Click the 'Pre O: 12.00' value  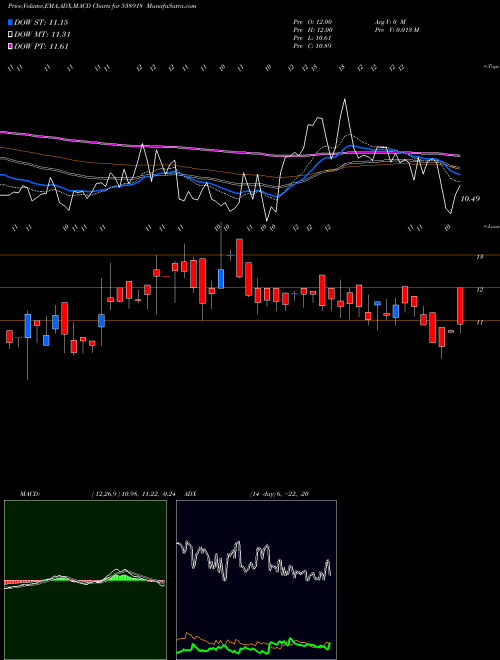click(313, 21)
